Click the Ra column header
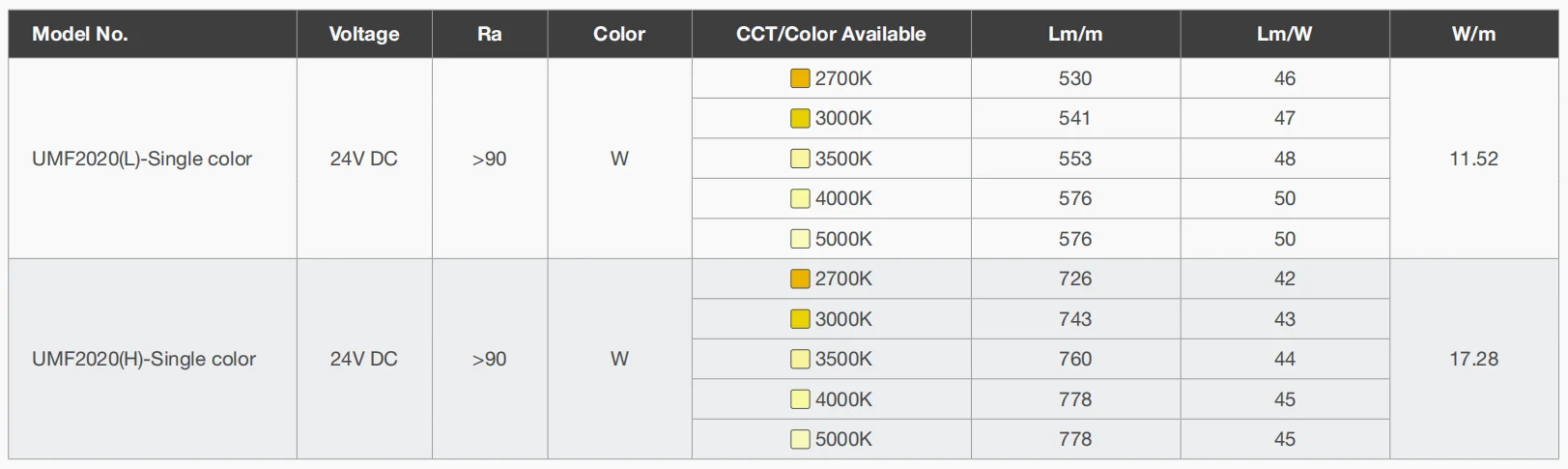This screenshot has height=469, width=1568. coord(490,34)
